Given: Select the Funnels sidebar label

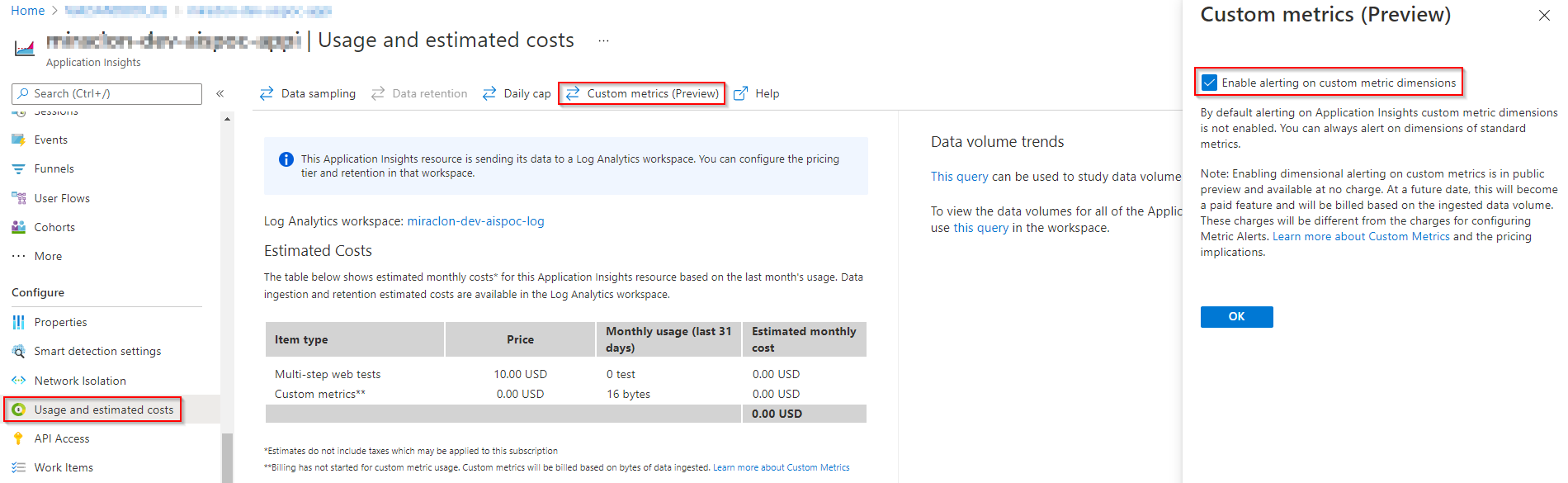Looking at the screenshot, I should pos(54,168).
